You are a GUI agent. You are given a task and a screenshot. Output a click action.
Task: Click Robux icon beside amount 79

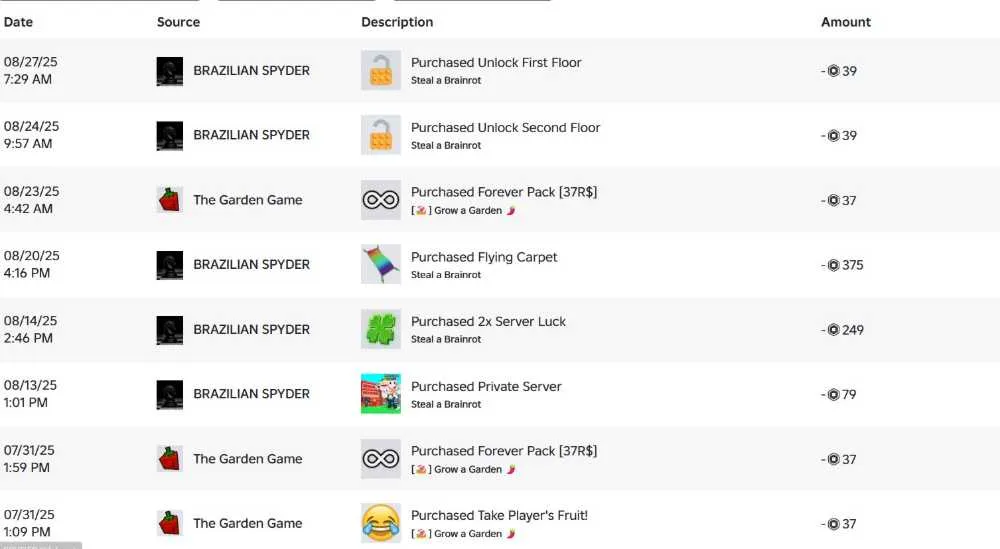tap(833, 394)
